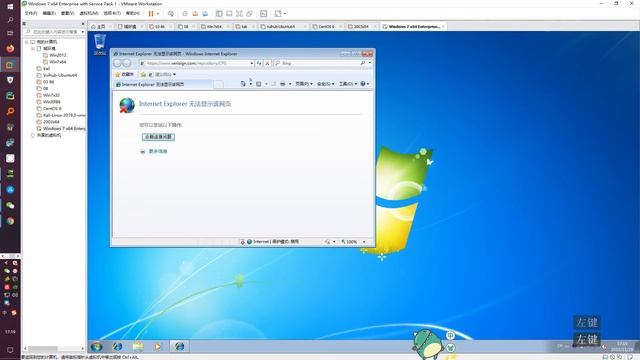The width and height of the screenshot is (640, 360).
Task: Click the Windows 7 Start orb
Action: (x=97, y=347)
